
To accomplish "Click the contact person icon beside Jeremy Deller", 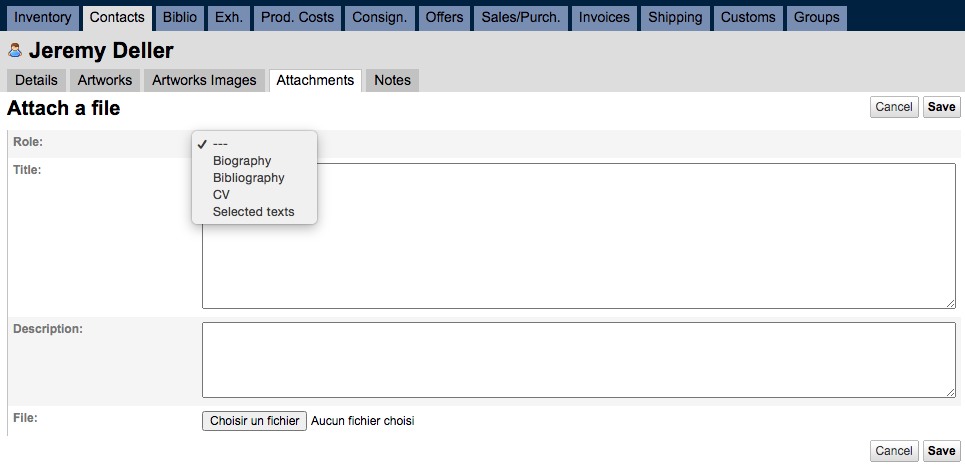I will pyautogui.click(x=15, y=51).
